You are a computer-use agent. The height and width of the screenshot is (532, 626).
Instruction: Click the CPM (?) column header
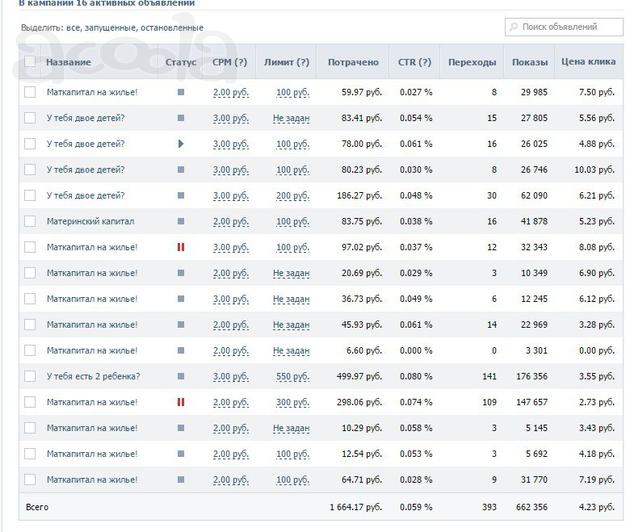230,62
